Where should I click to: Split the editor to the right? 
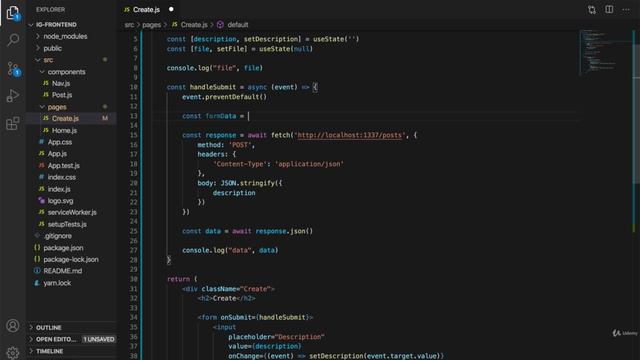(x=609, y=9)
